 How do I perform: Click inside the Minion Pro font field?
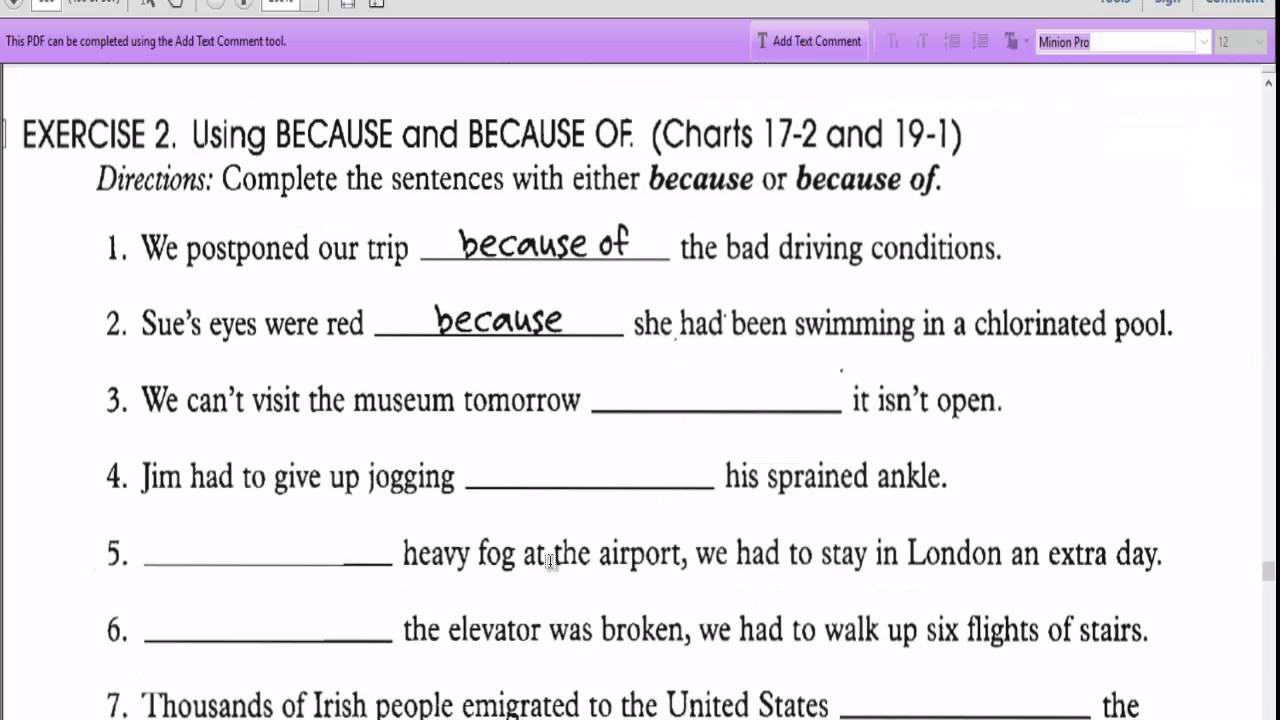click(1116, 42)
